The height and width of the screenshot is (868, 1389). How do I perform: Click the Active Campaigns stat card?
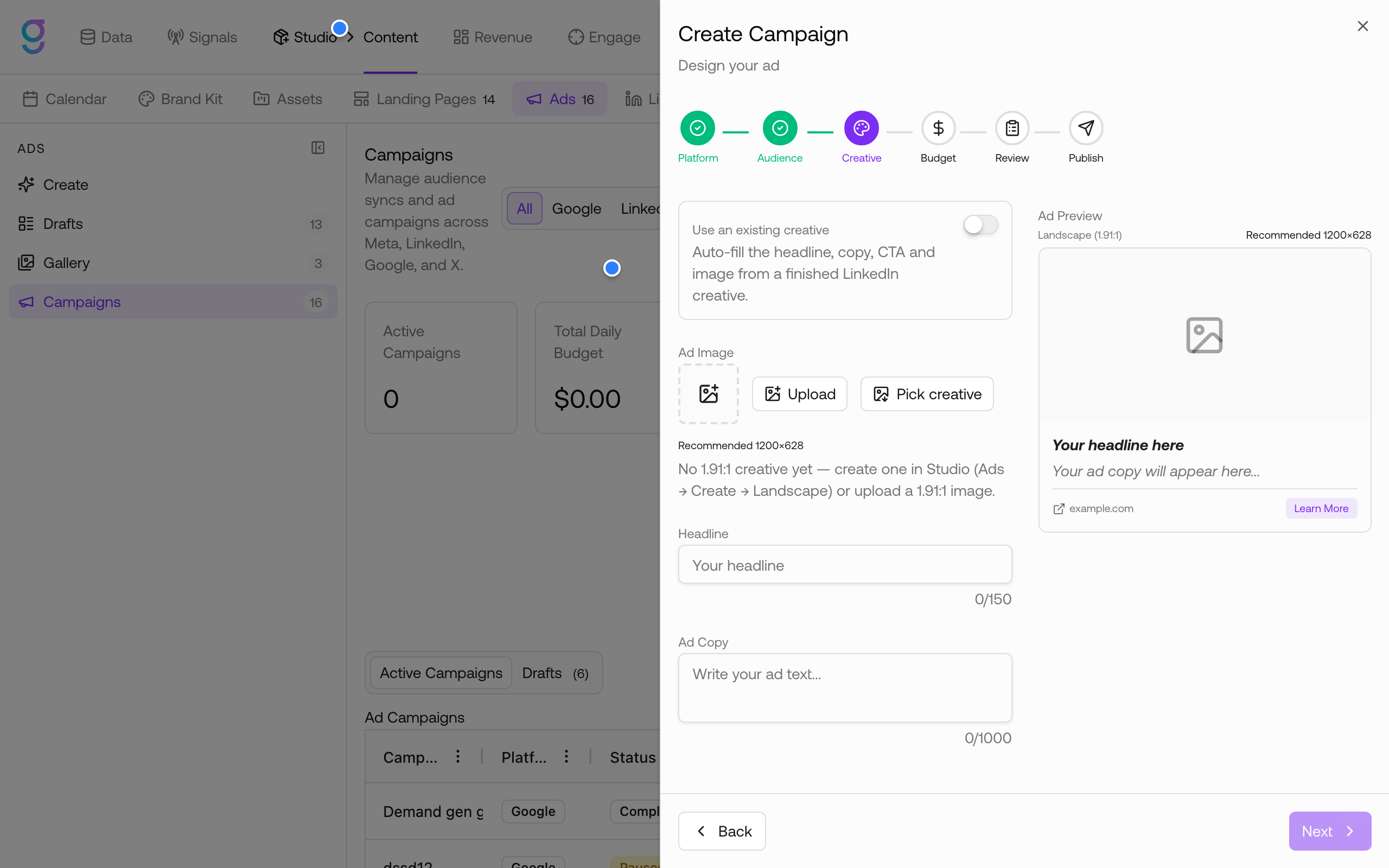click(x=441, y=367)
